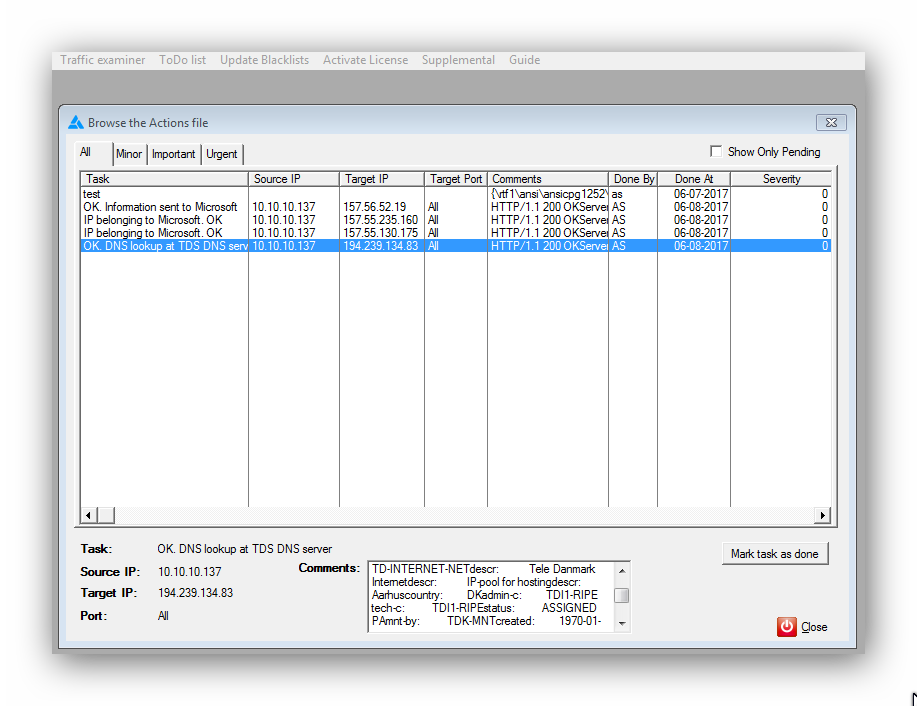
Task: Open the Update Blacklists menu
Action: coord(264,60)
